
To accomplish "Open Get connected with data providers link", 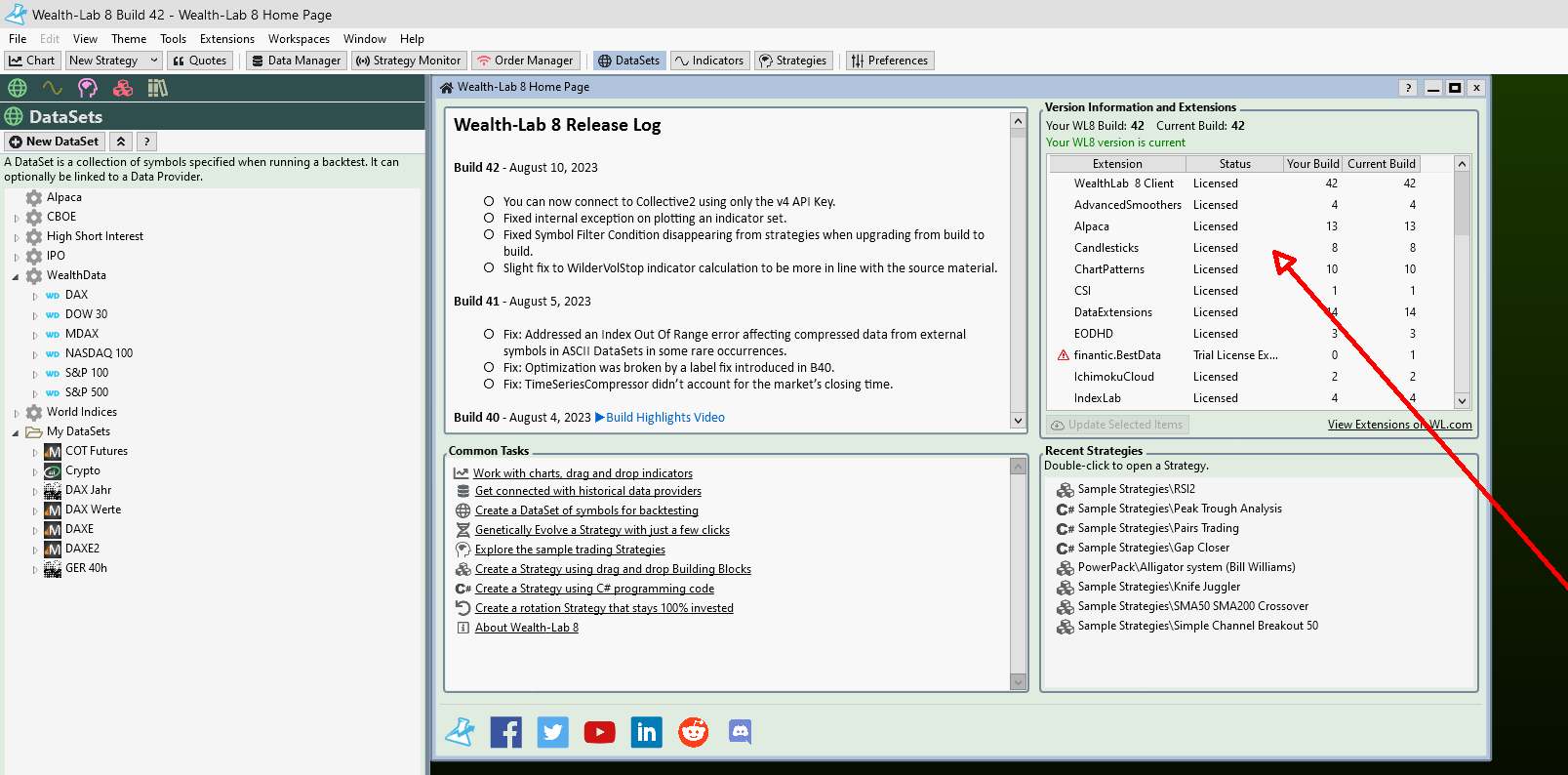I will tap(588, 491).
